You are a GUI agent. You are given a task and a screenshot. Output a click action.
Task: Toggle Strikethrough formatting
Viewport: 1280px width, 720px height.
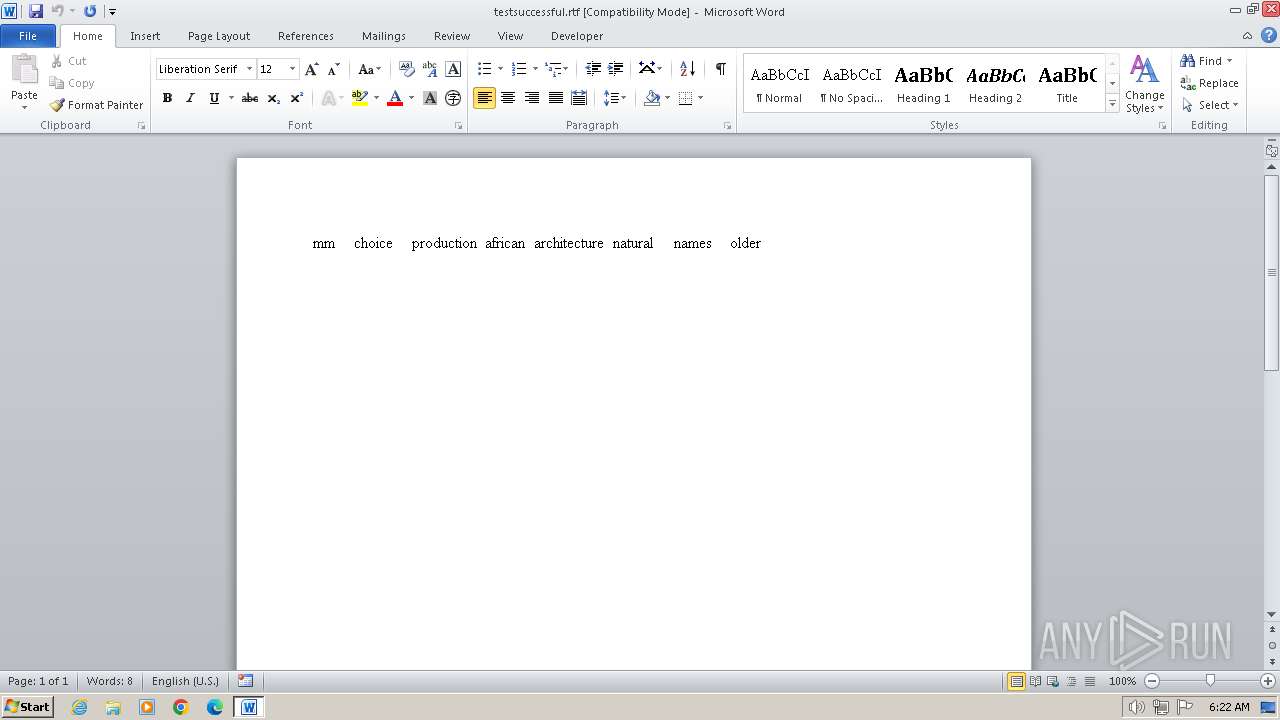pos(250,98)
